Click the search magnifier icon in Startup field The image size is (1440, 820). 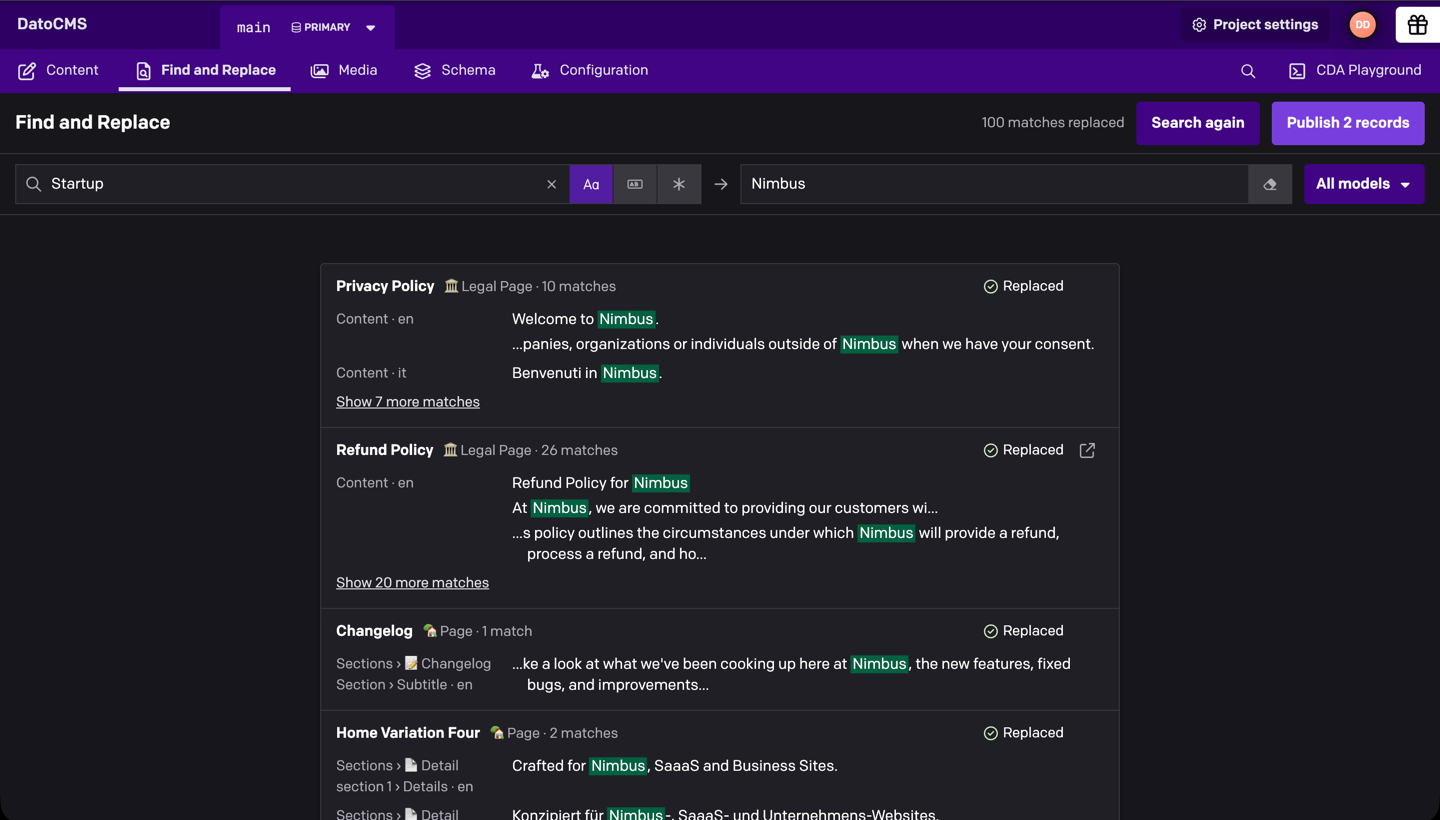coord(33,184)
